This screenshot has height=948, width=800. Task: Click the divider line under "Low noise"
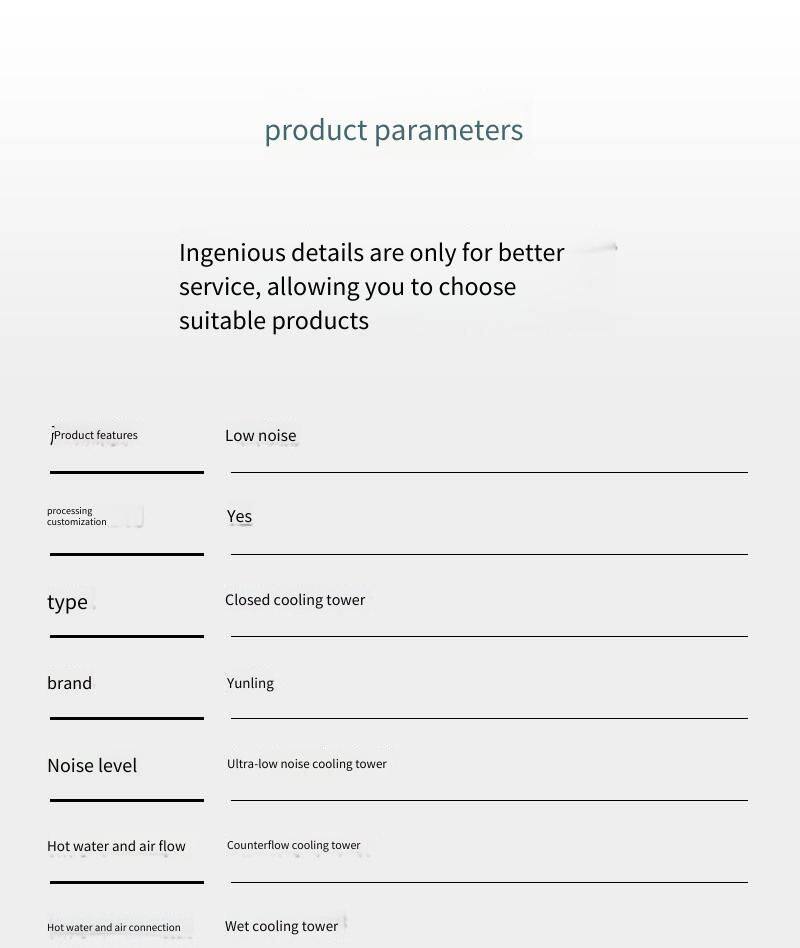click(x=489, y=472)
